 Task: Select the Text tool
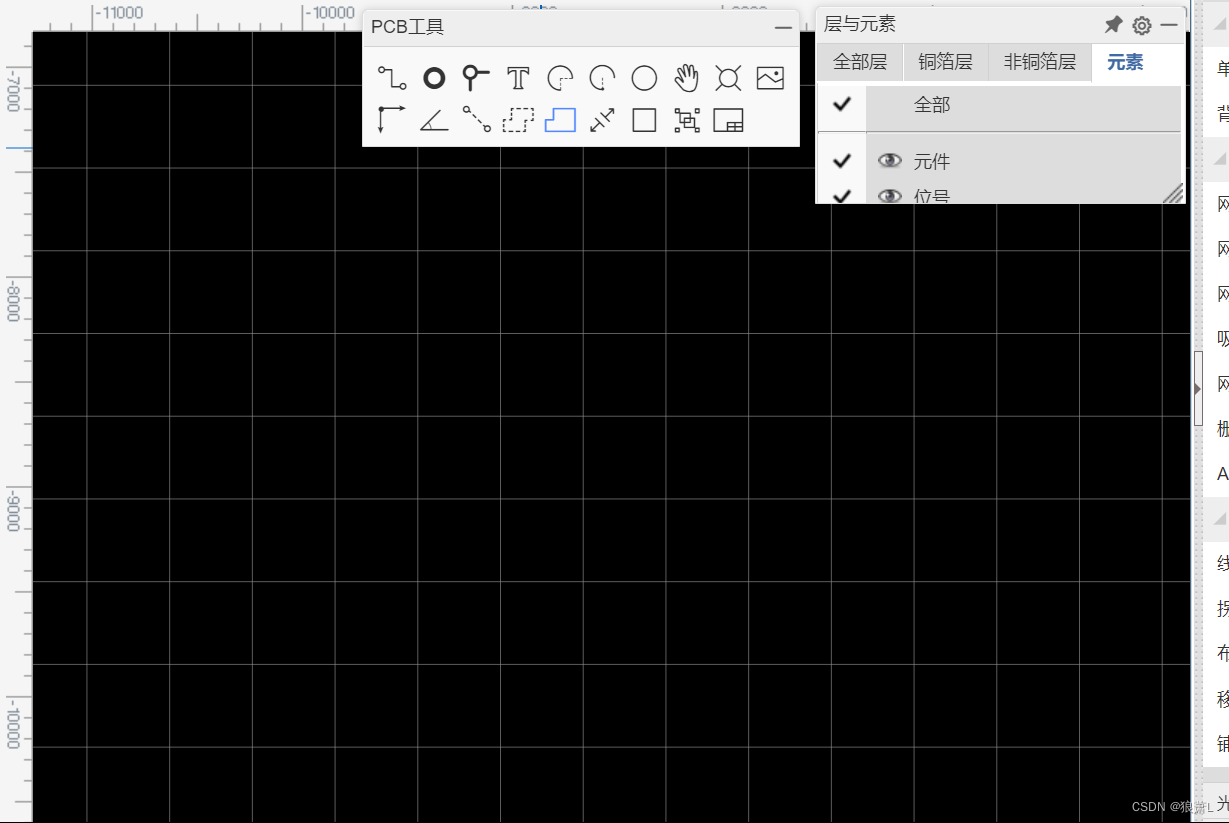518,78
